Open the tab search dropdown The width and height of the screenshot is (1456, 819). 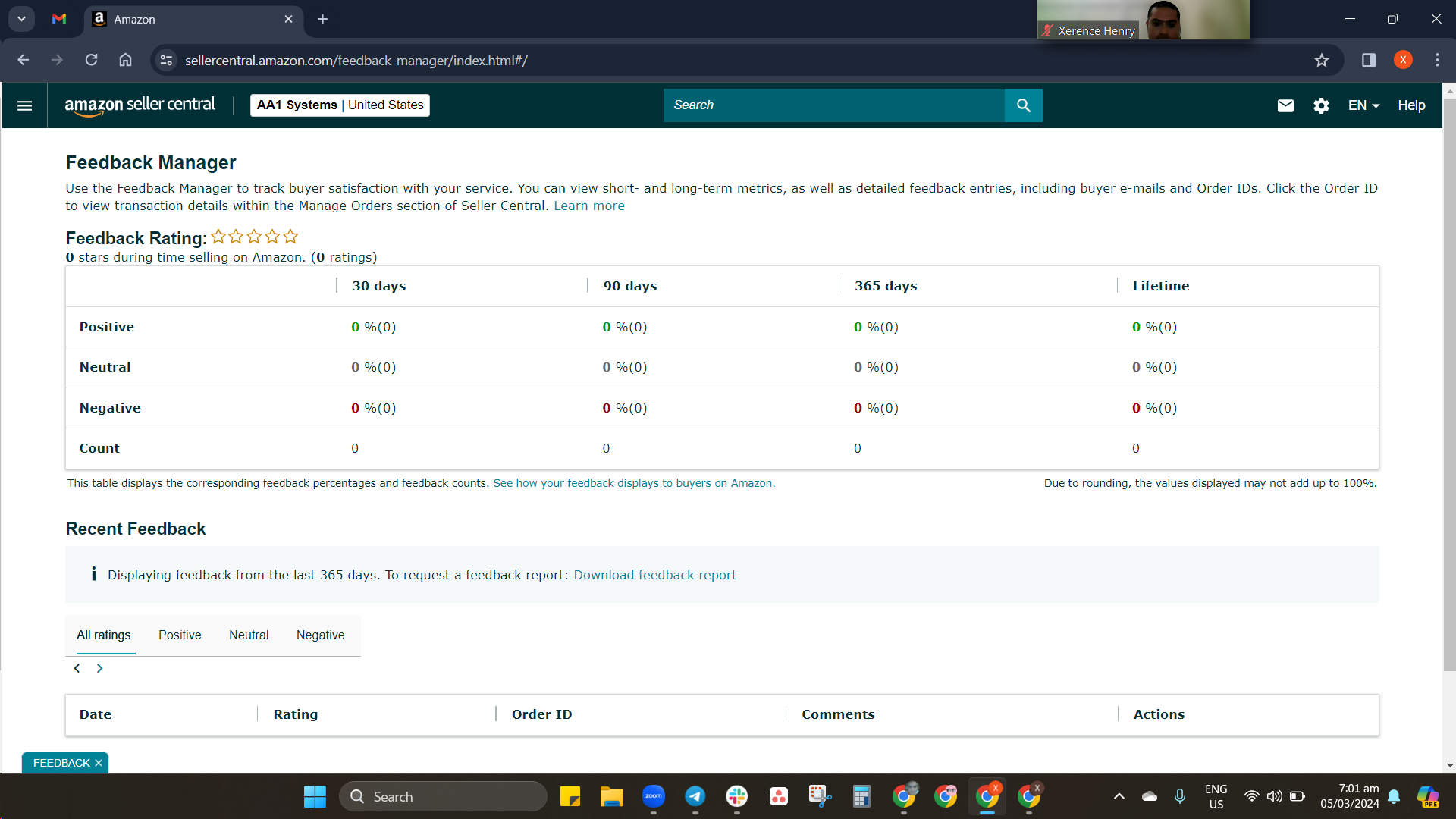21,19
